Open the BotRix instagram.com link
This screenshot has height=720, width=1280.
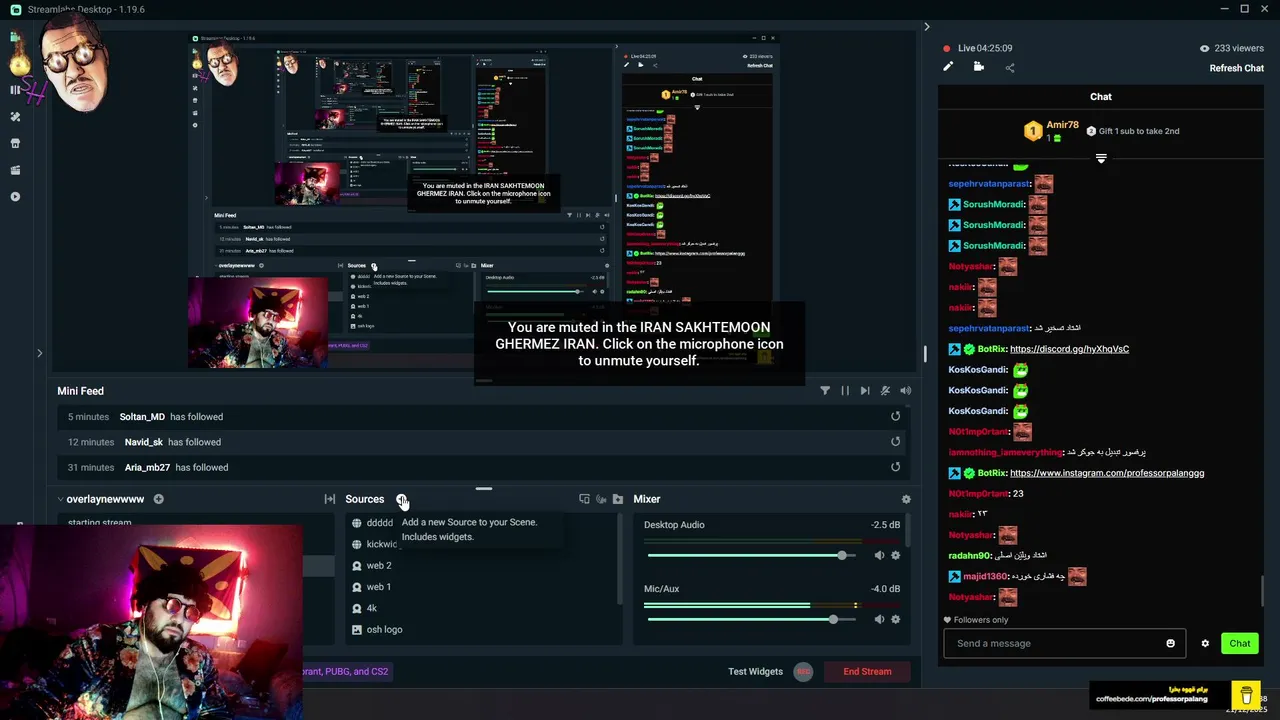[x=1107, y=473]
